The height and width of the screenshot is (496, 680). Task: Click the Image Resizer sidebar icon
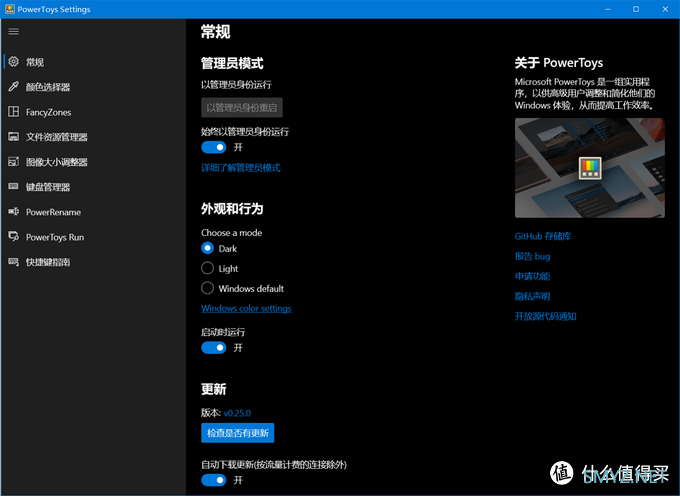coord(13,162)
